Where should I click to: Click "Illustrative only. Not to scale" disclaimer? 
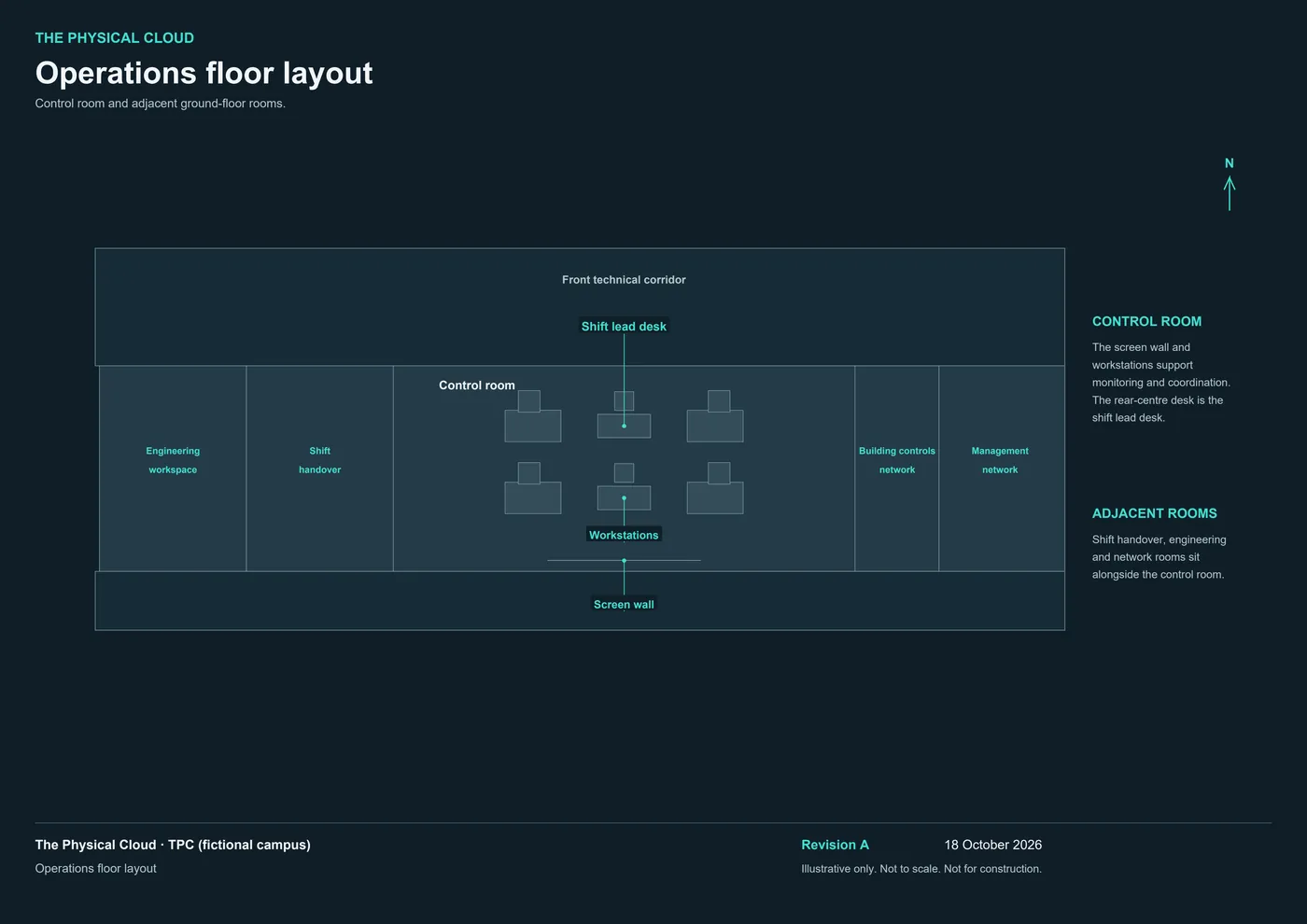[x=921, y=869]
